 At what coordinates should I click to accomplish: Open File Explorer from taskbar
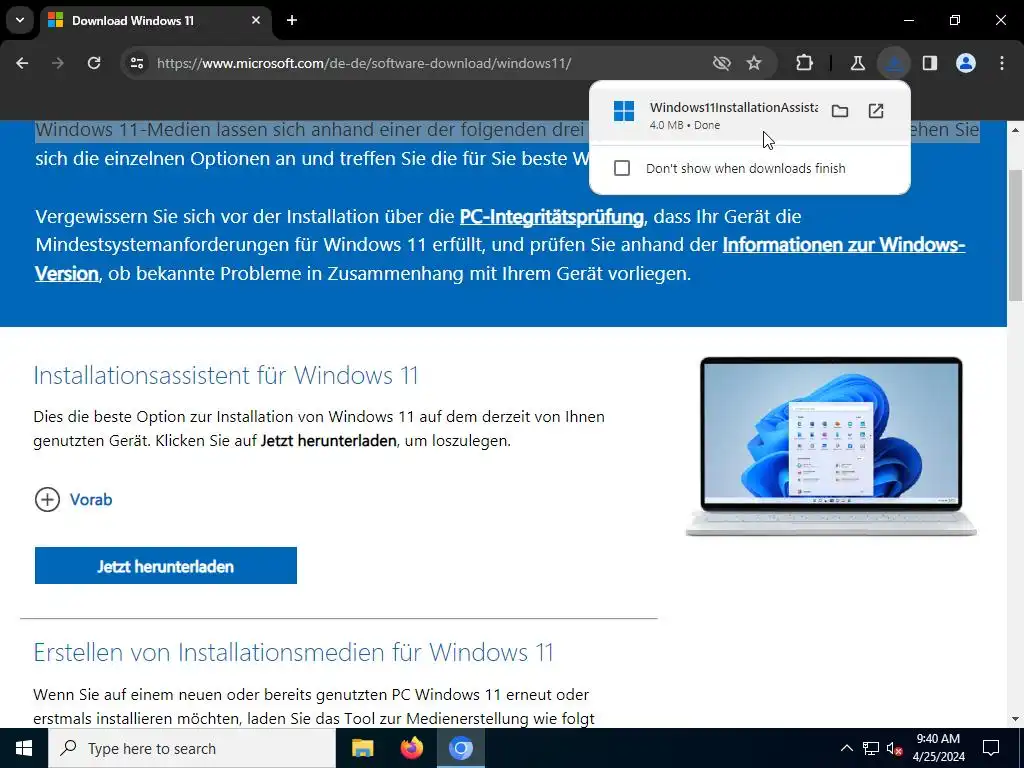(362, 748)
